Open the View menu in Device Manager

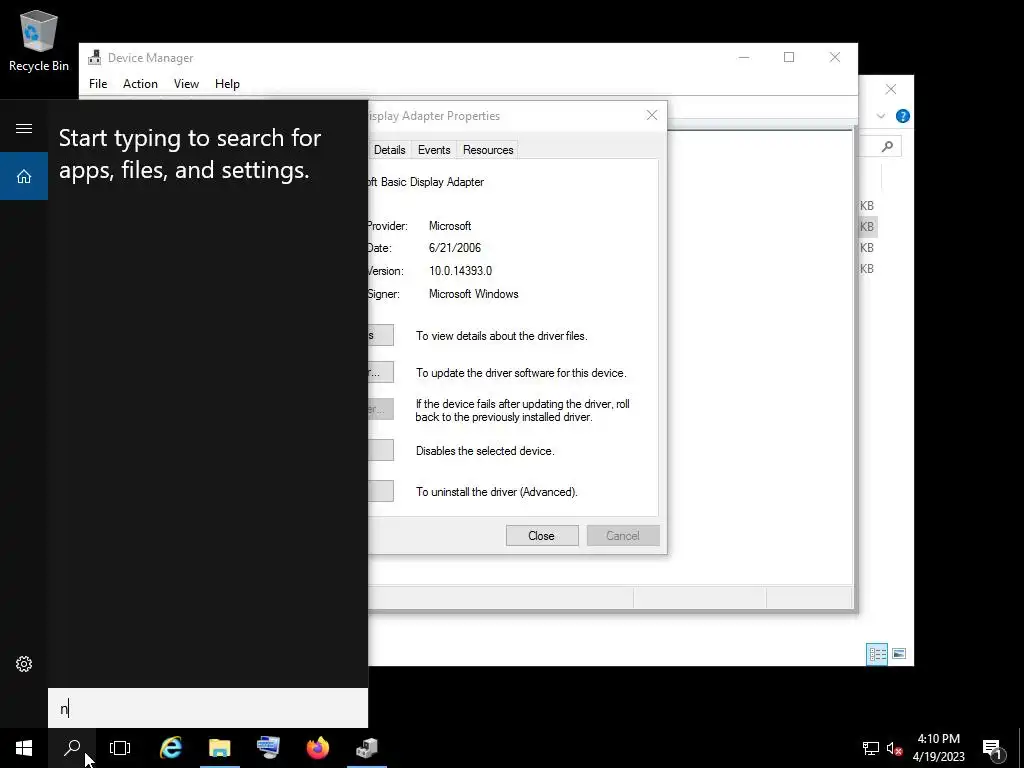(x=186, y=84)
